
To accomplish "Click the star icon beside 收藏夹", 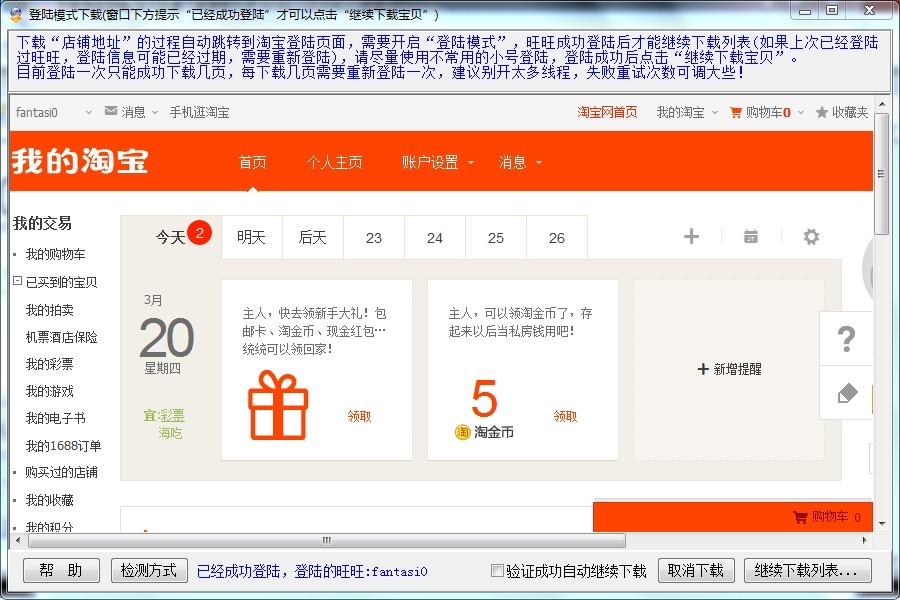I will [x=822, y=113].
